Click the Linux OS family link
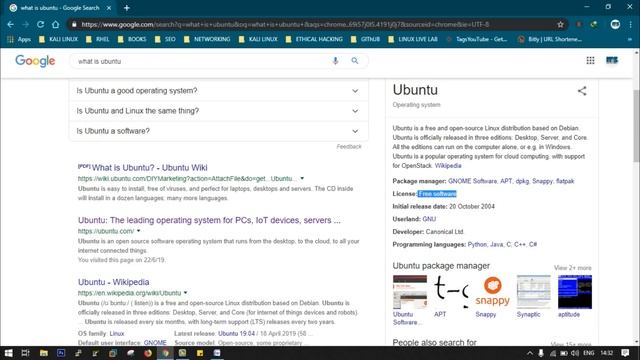 coord(117,333)
